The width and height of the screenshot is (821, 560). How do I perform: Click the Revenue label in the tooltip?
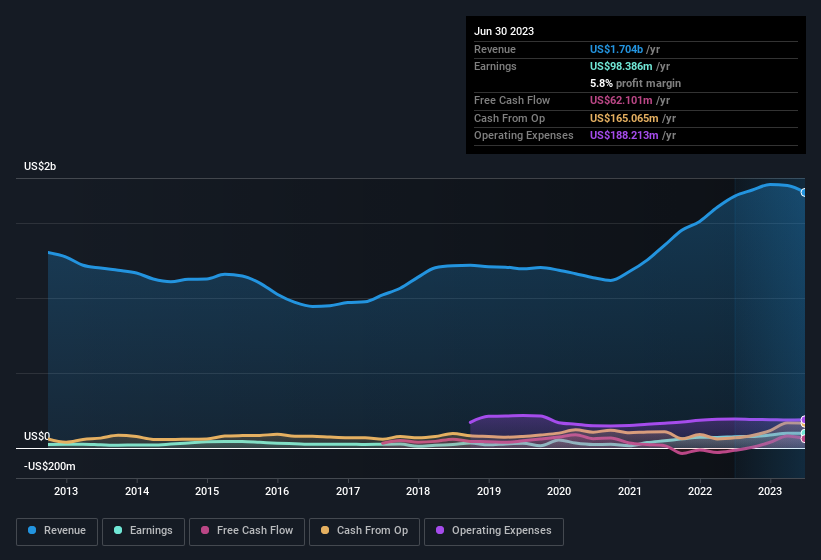tap(495, 49)
